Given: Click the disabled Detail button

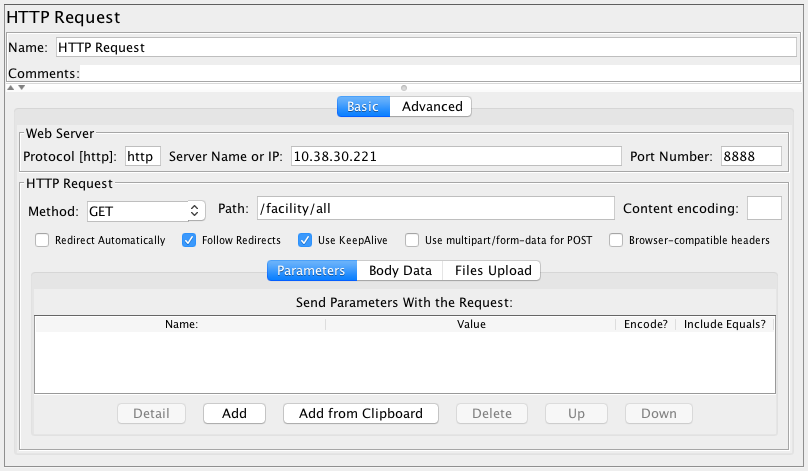Looking at the screenshot, I should 152,413.
